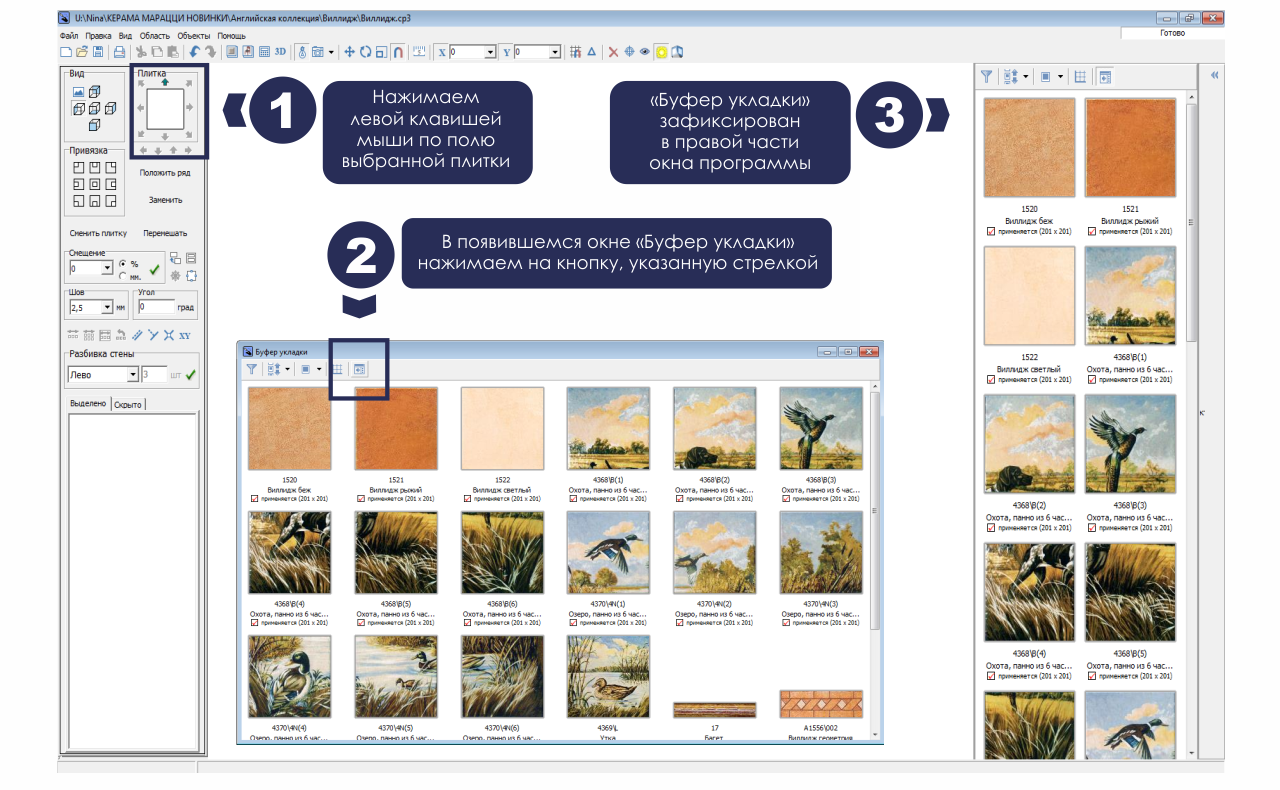Select the Виллидж рыжий 1521 tile in floating window
This screenshot has width=1280, height=790.
[x=396, y=428]
